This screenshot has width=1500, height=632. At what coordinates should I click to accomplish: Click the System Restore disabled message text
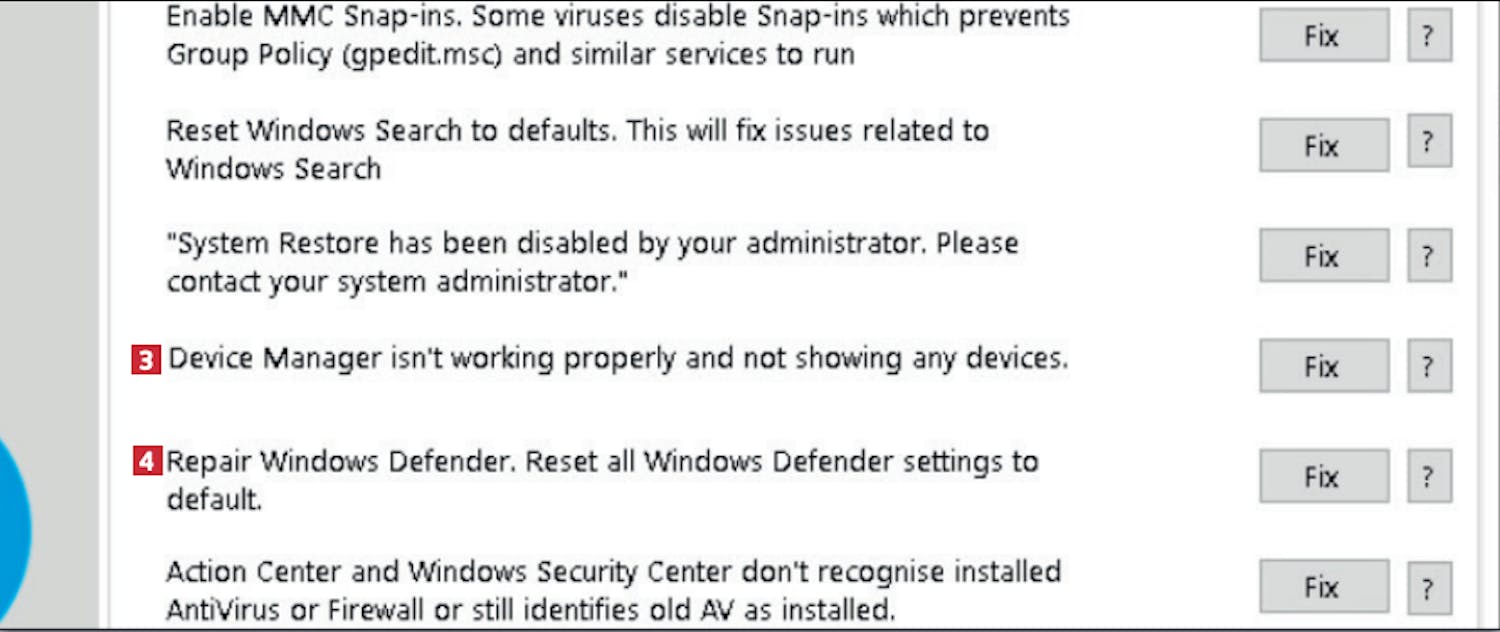click(592, 263)
